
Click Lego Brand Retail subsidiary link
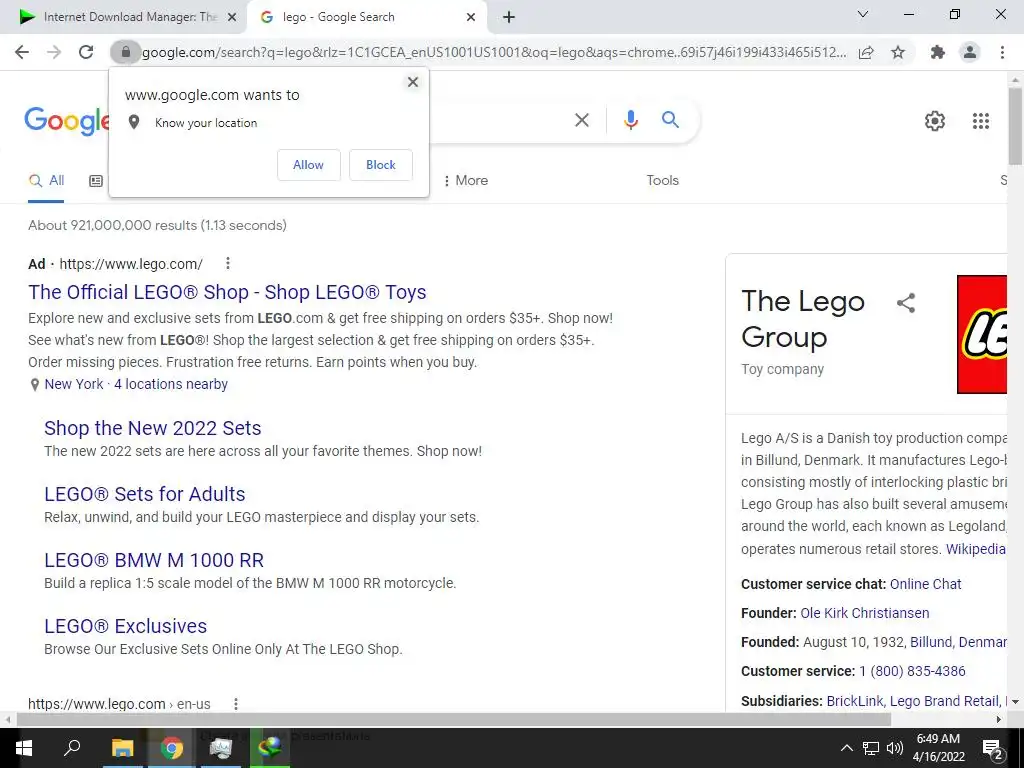coord(944,701)
